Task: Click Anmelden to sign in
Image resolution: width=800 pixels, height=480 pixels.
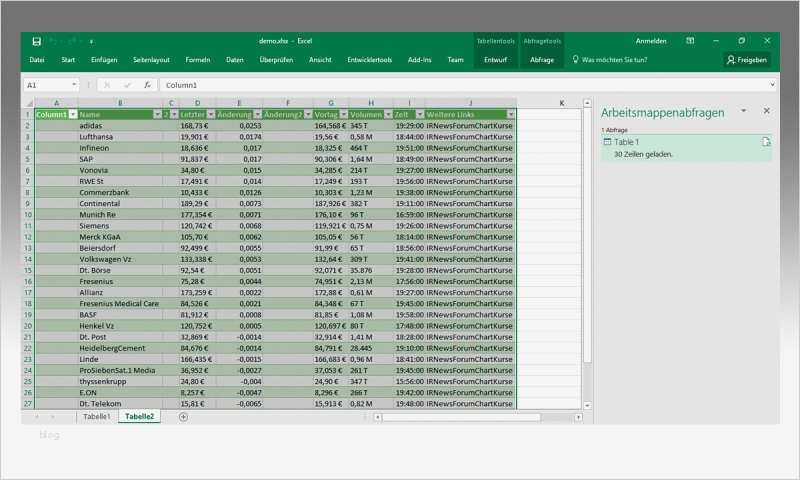Action: [651, 41]
